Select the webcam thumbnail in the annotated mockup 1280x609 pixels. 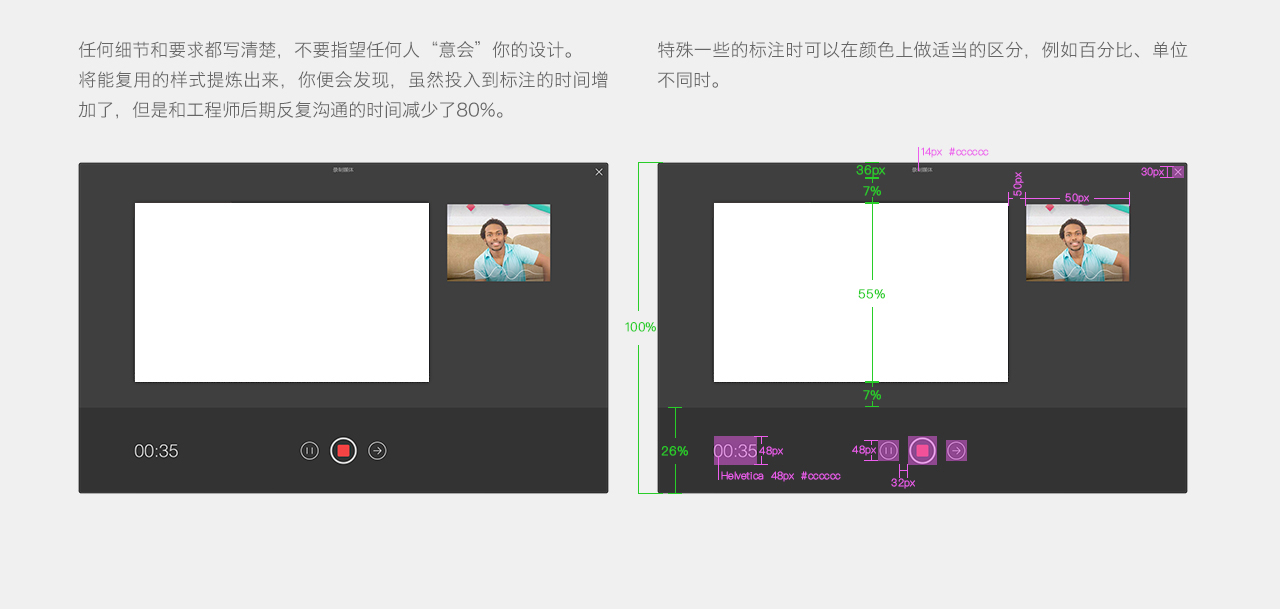tap(1078, 243)
